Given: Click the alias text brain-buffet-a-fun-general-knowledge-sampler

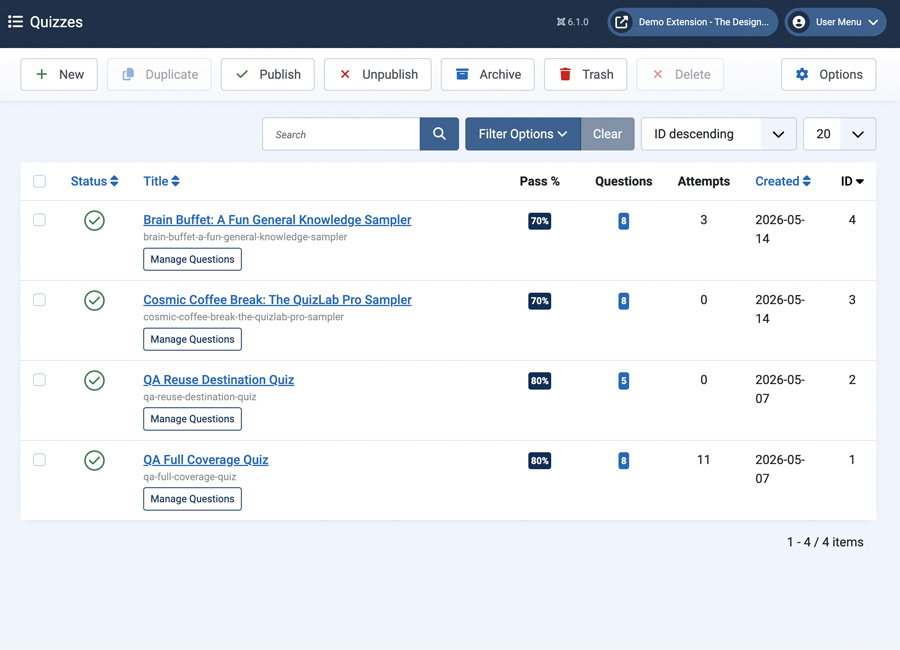Looking at the screenshot, I should click(x=245, y=237).
